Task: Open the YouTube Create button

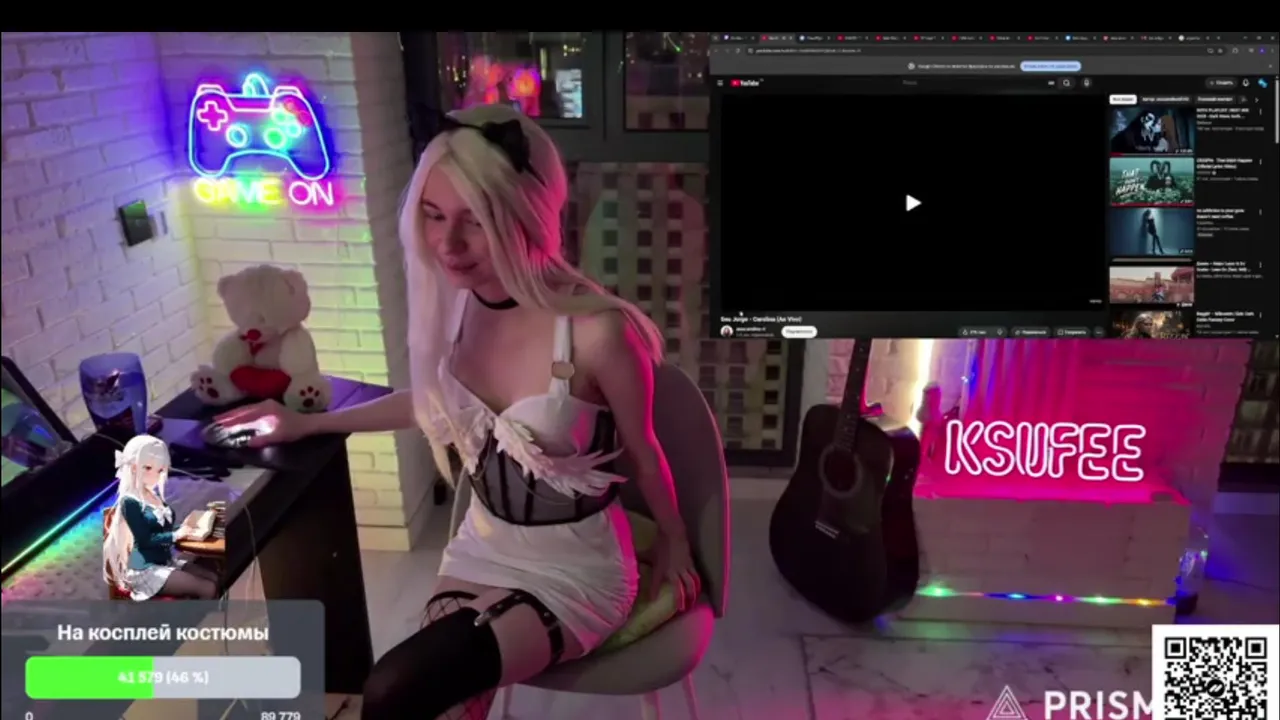Action: (x=1221, y=83)
